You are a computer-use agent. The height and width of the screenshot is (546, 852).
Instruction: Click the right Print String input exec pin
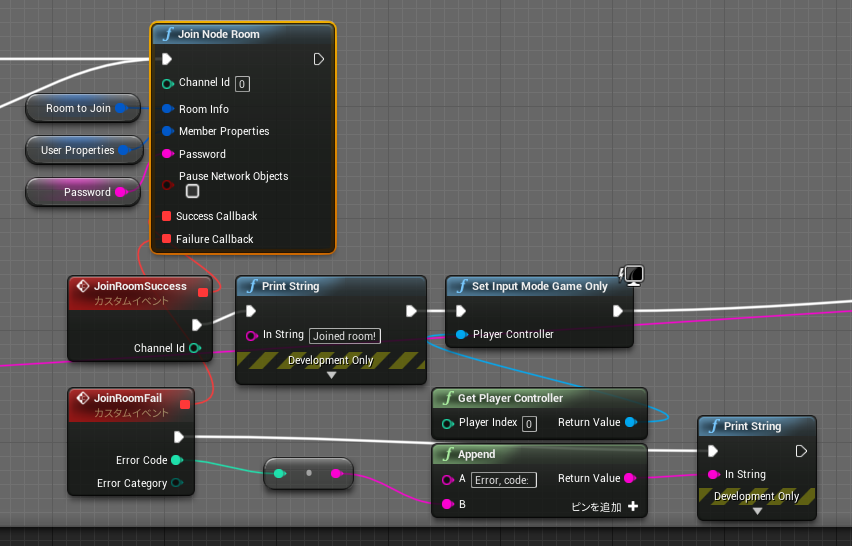pyautogui.click(x=713, y=451)
